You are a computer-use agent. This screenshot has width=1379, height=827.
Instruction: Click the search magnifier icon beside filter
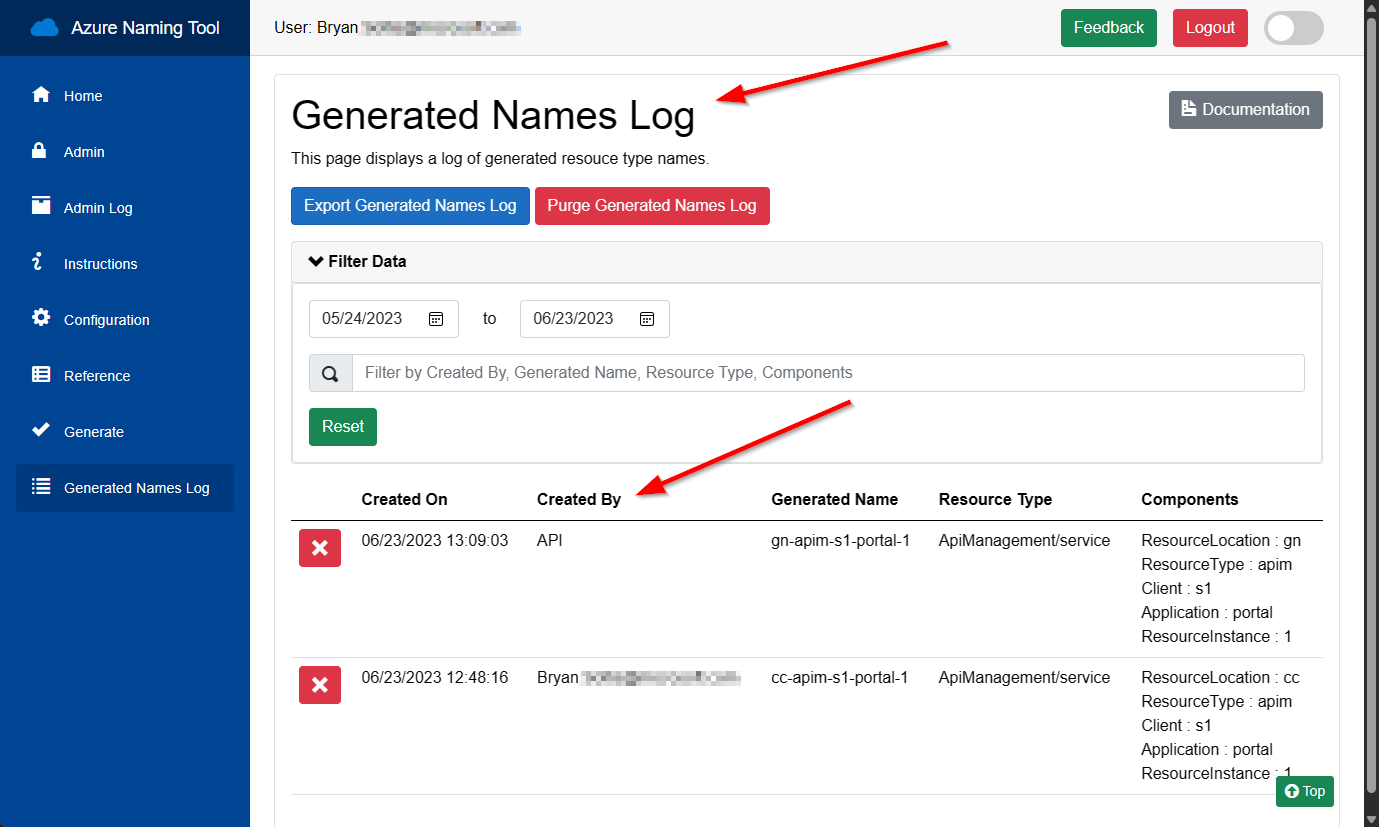tap(330, 373)
